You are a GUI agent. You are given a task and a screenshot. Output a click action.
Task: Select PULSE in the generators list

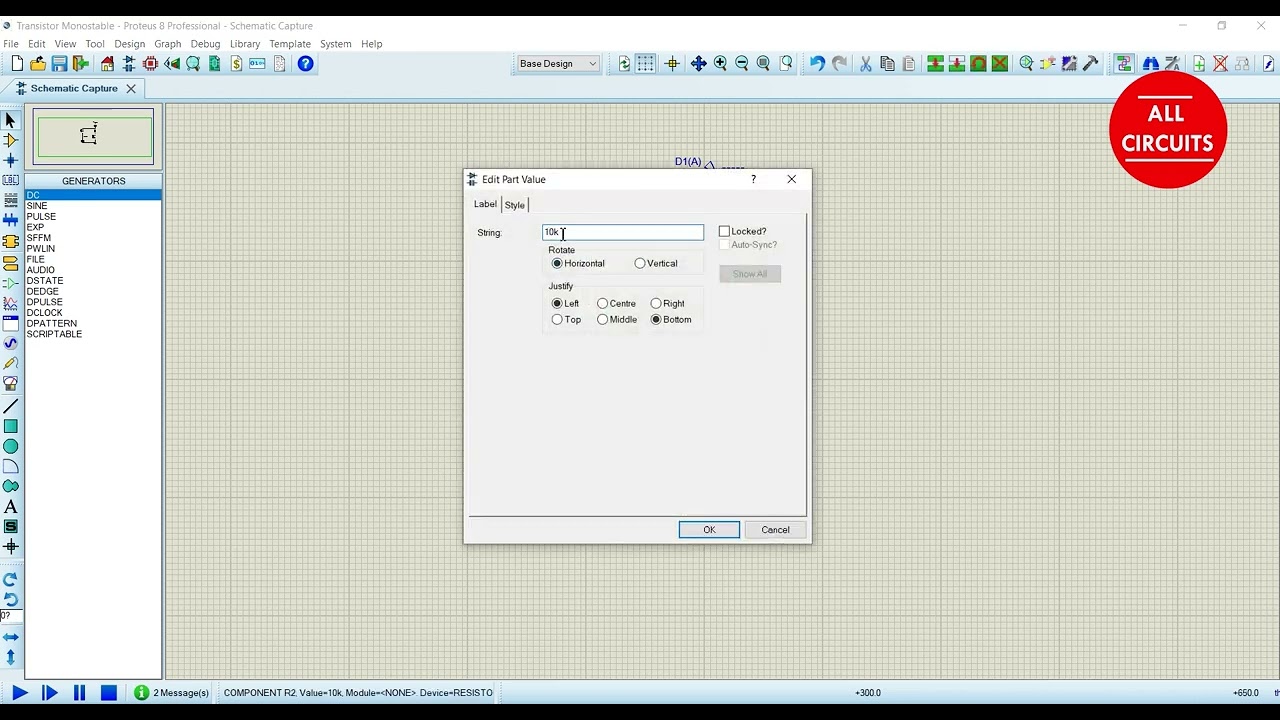41,217
